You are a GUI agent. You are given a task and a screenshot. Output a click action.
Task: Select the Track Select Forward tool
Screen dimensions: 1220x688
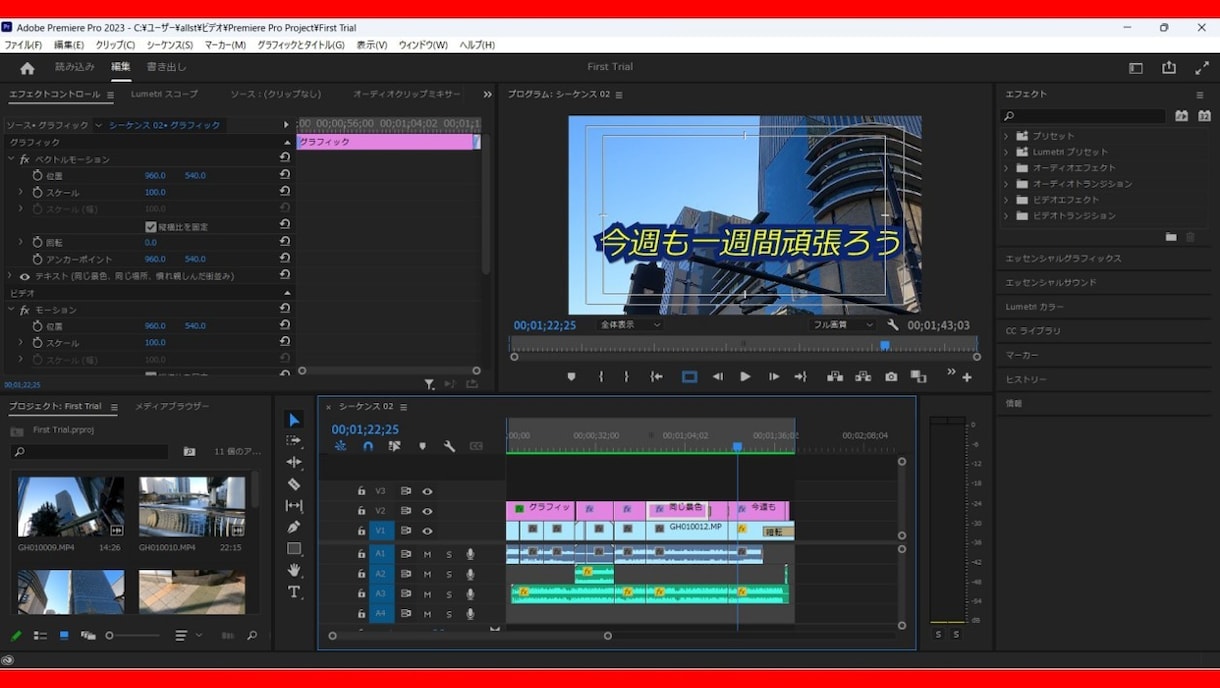pos(294,441)
